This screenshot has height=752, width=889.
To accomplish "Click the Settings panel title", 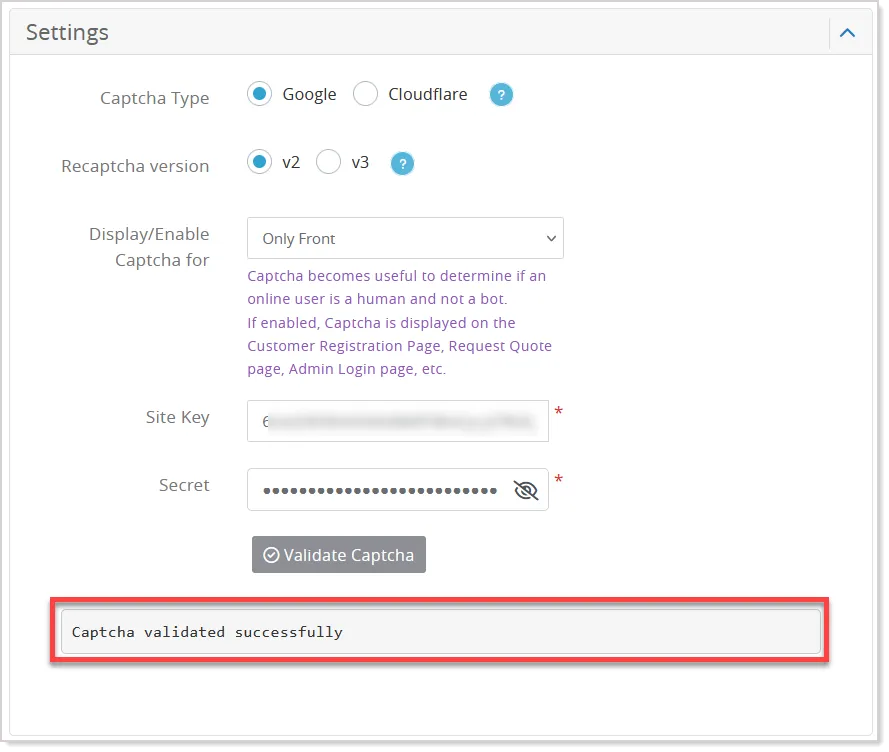I will [x=67, y=32].
